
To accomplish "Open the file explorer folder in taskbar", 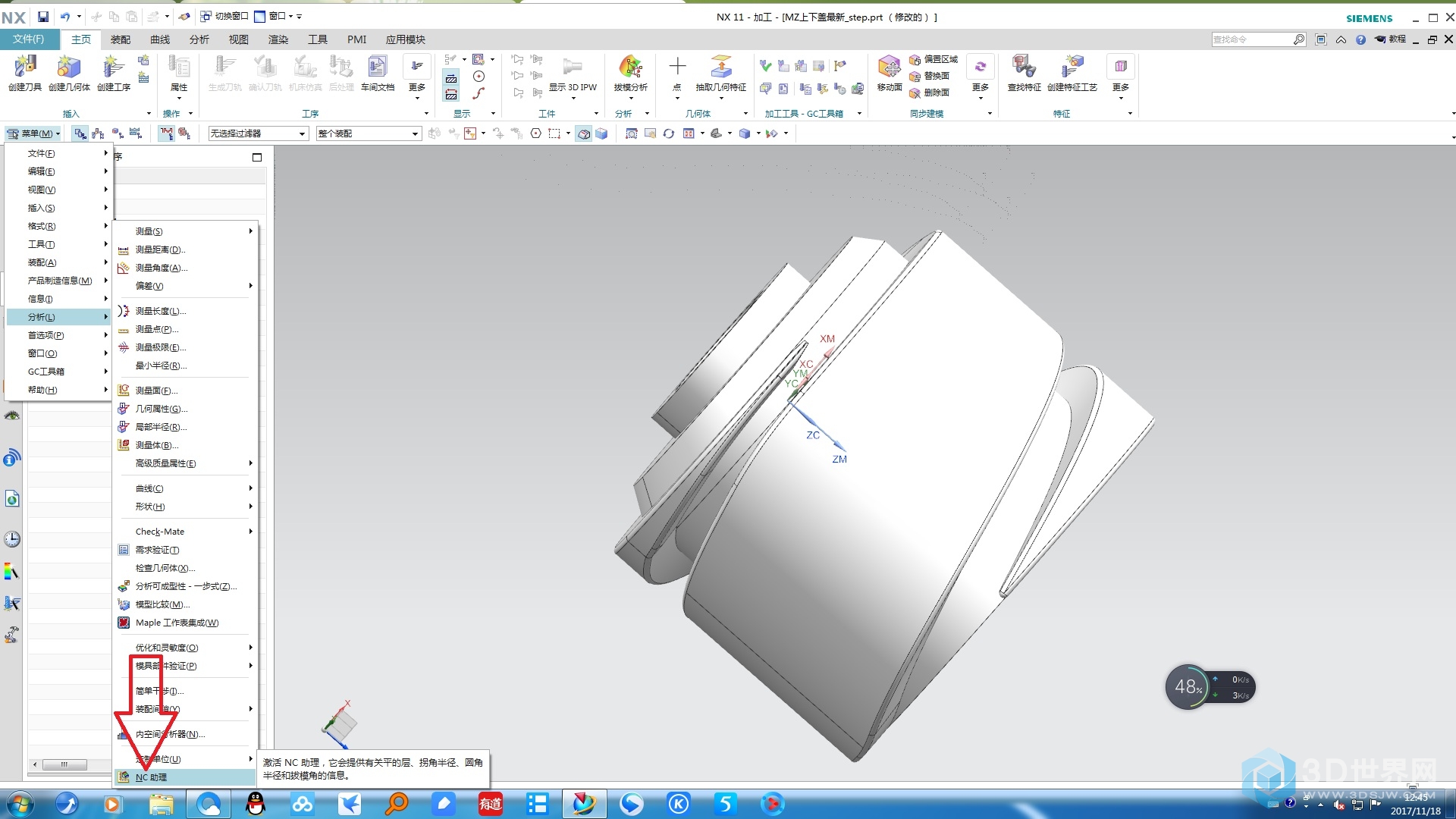I will [x=161, y=804].
